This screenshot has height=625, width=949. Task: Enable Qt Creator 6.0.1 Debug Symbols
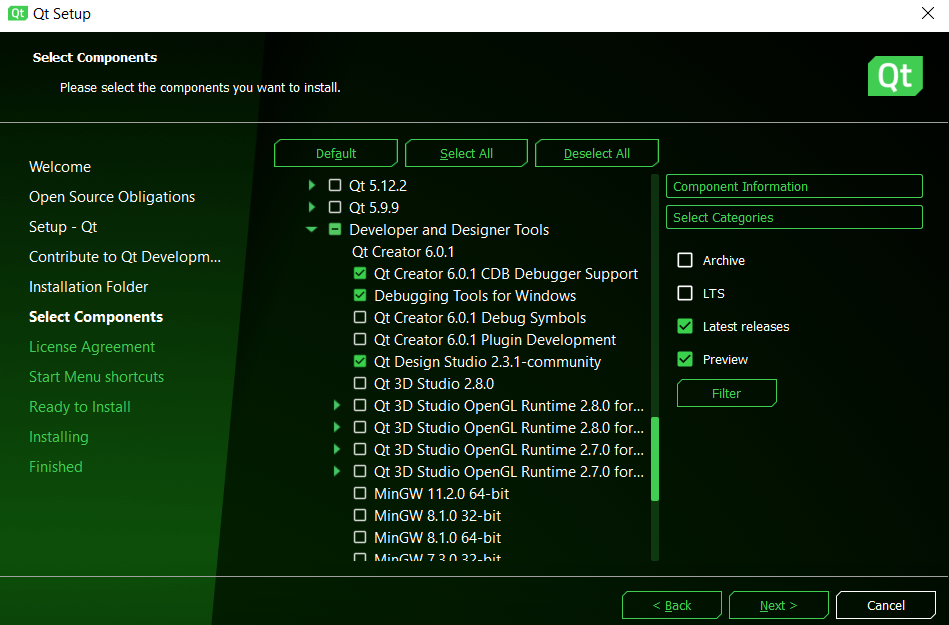coord(360,317)
